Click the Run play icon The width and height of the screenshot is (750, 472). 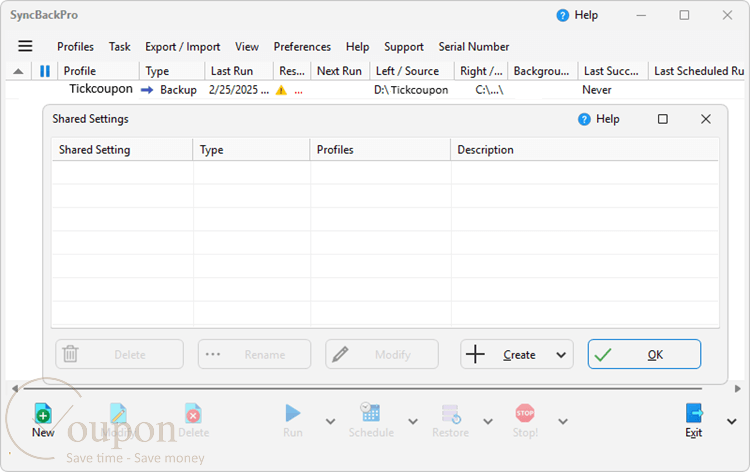point(293,413)
